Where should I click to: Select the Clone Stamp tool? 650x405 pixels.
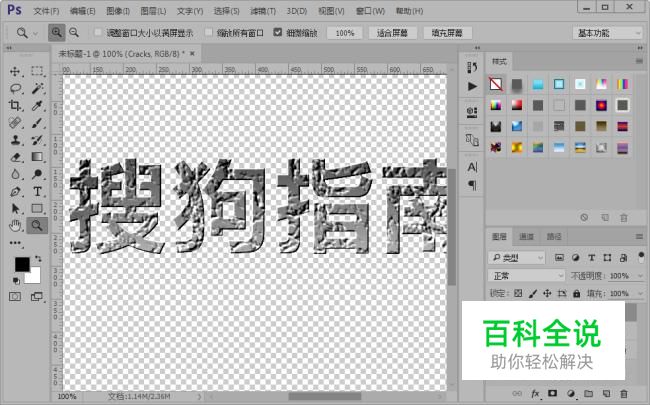[15, 140]
